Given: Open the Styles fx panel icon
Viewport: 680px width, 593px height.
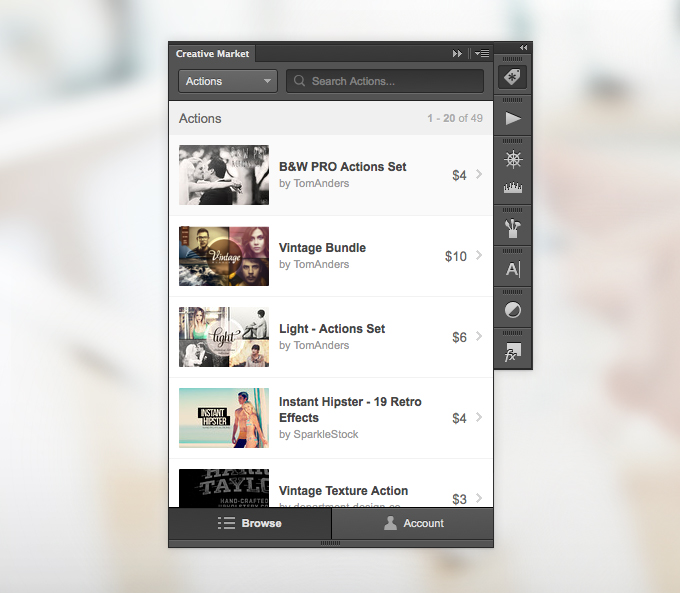Looking at the screenshot, I should click(513, 352).
